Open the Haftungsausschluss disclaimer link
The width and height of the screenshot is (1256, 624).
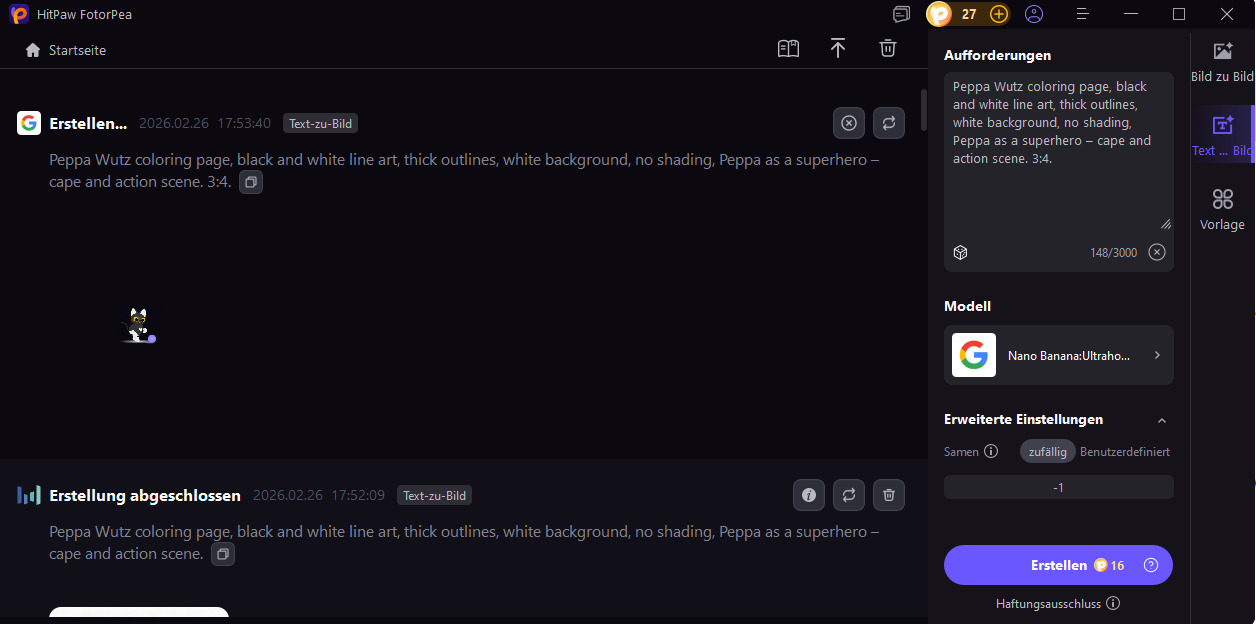coord(1057,604)
